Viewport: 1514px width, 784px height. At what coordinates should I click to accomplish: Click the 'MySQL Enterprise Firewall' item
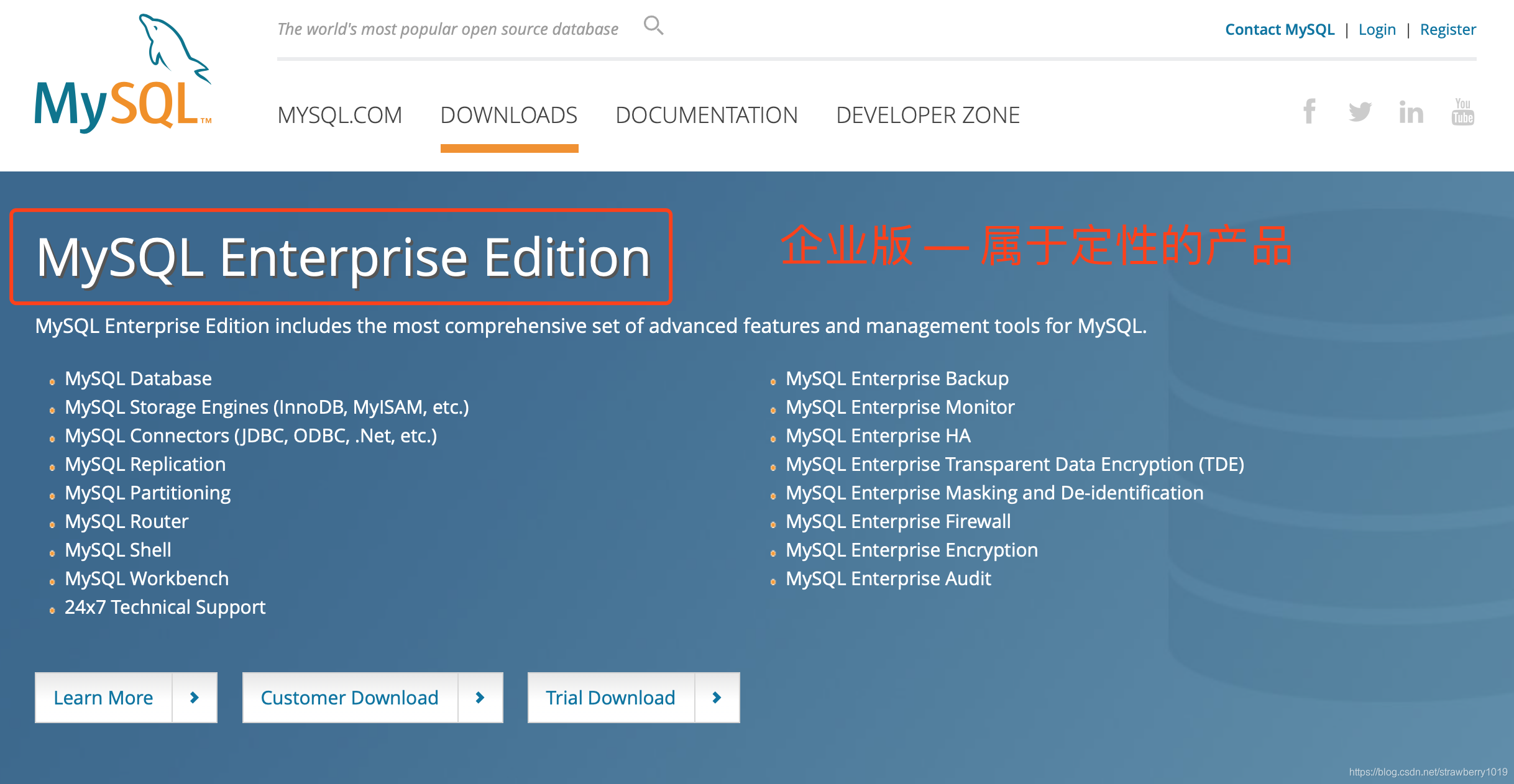tap(898, 521)
